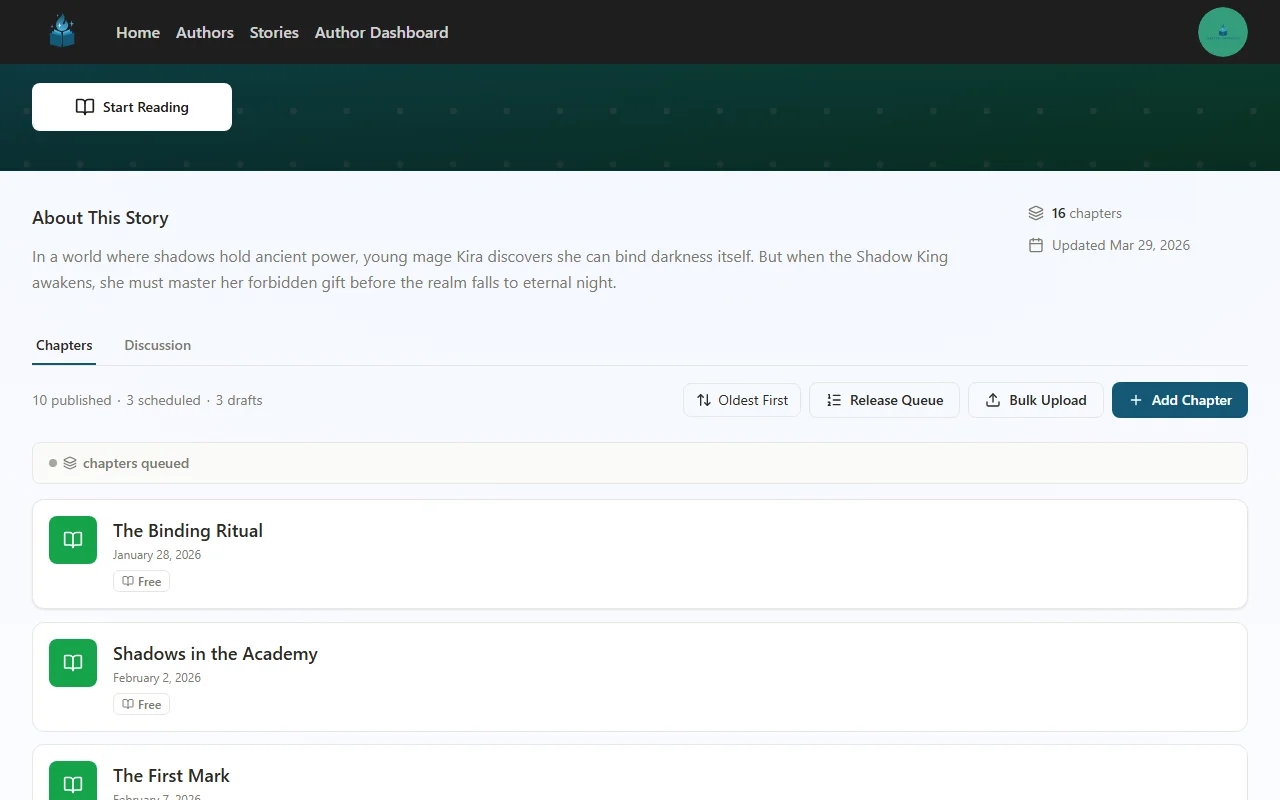Toggle the Free badge under Shadows in the Academy
The height and width of the screenshot is (800, 1280).
(x=141, y=704)
